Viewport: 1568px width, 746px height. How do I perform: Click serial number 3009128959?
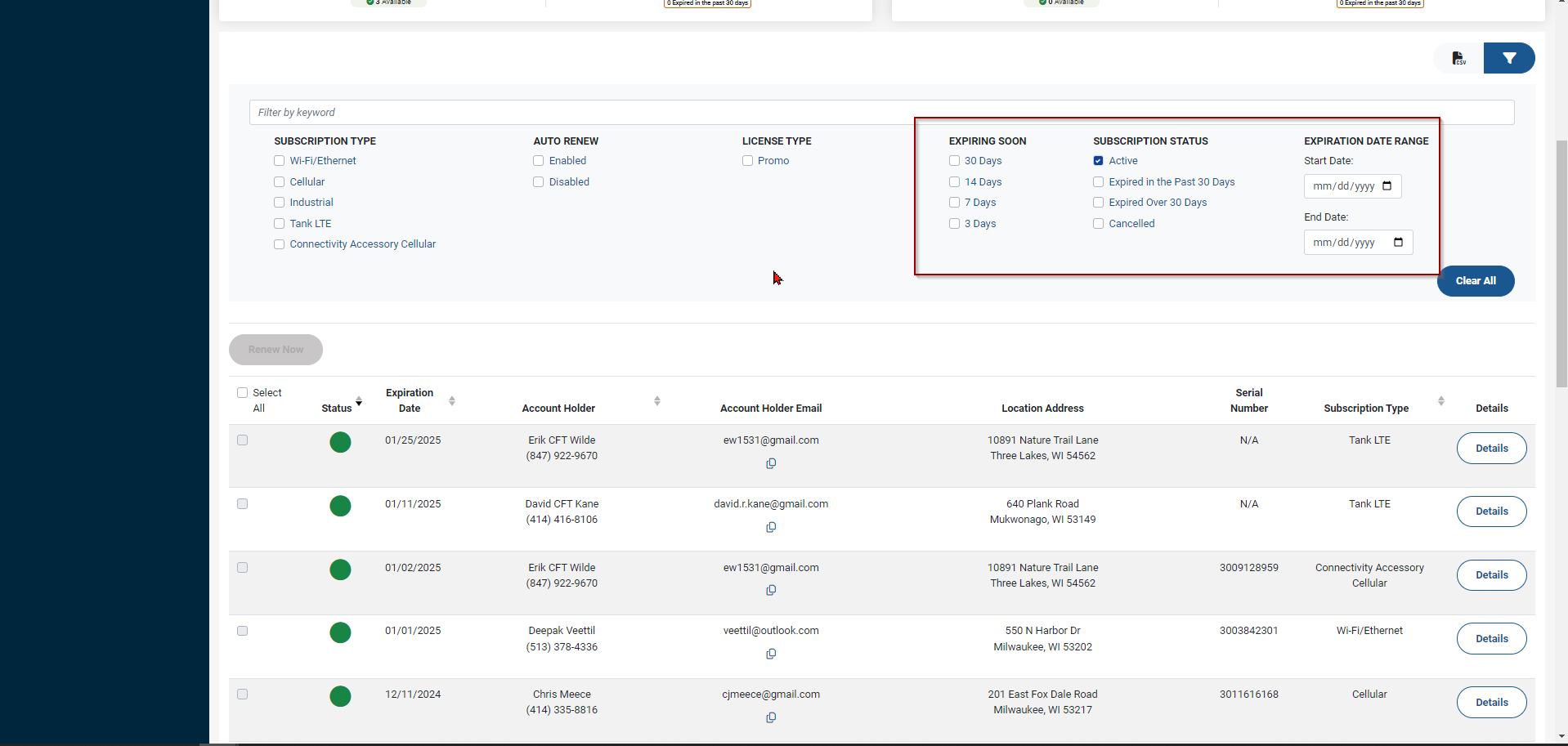tap(1248, 568)
